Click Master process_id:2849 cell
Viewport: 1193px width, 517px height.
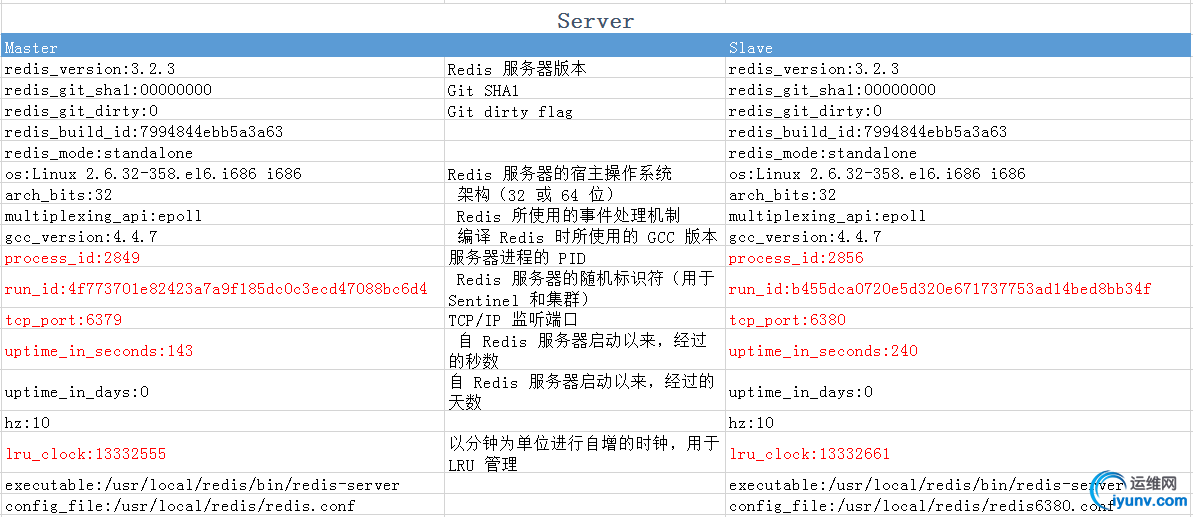pos(222,257)
